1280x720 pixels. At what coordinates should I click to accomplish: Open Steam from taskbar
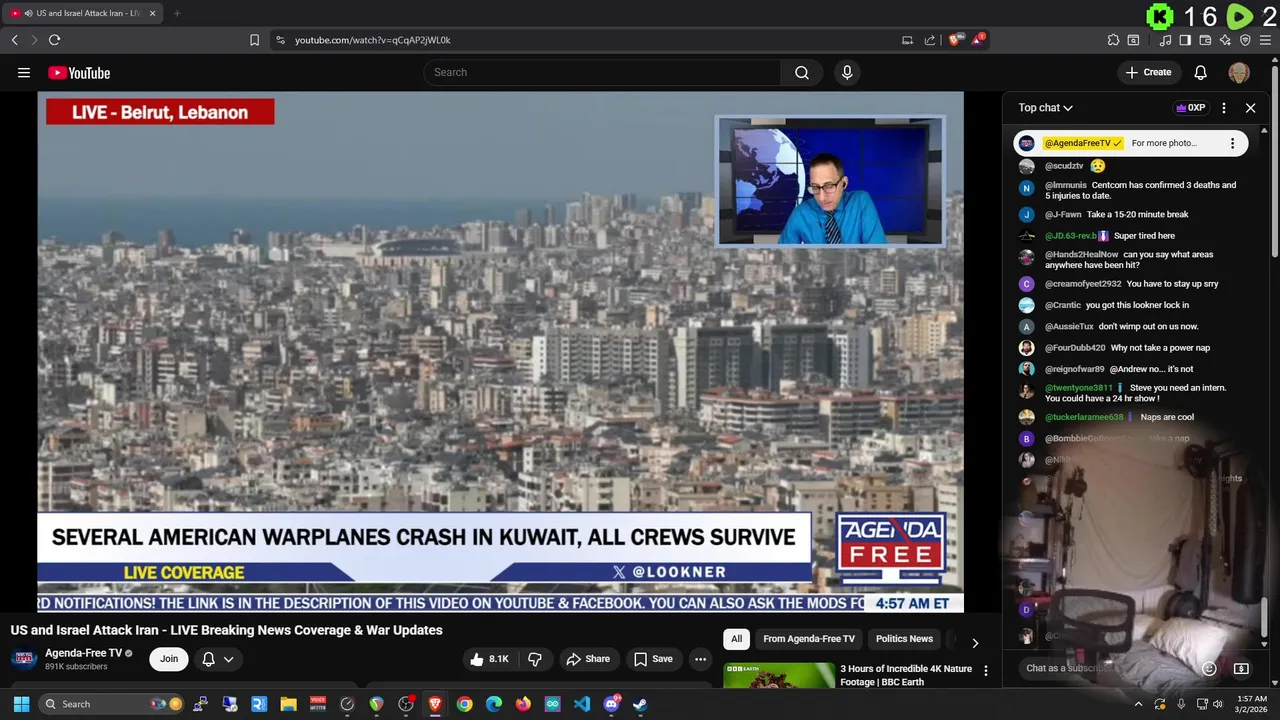(640, 704)
